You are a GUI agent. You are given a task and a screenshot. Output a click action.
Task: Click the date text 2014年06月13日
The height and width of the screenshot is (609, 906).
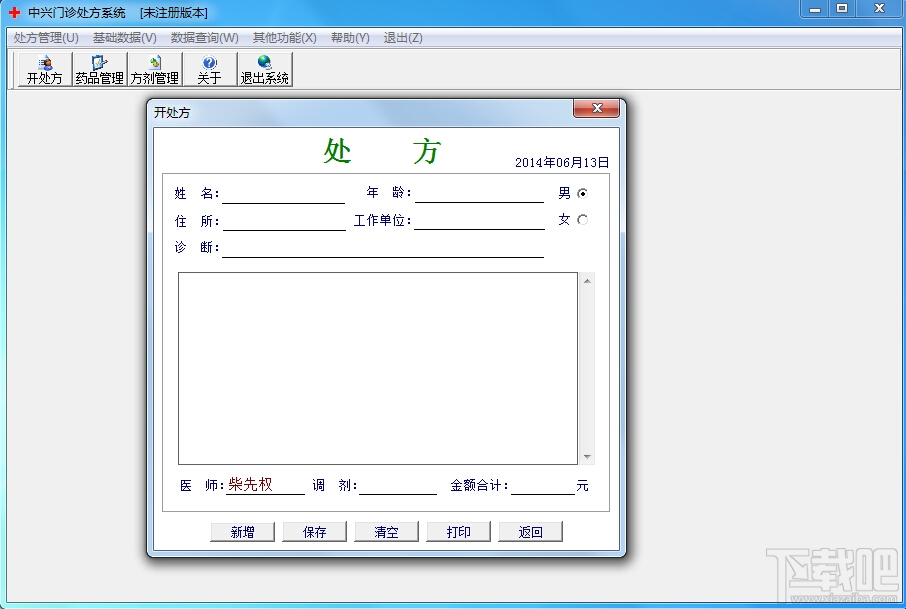[562, 162]
